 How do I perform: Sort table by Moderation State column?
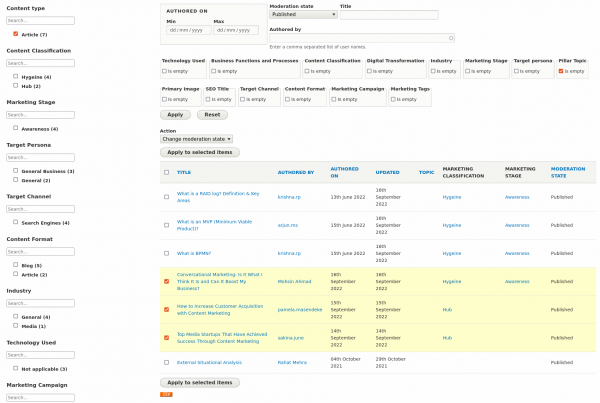(568, 172)
